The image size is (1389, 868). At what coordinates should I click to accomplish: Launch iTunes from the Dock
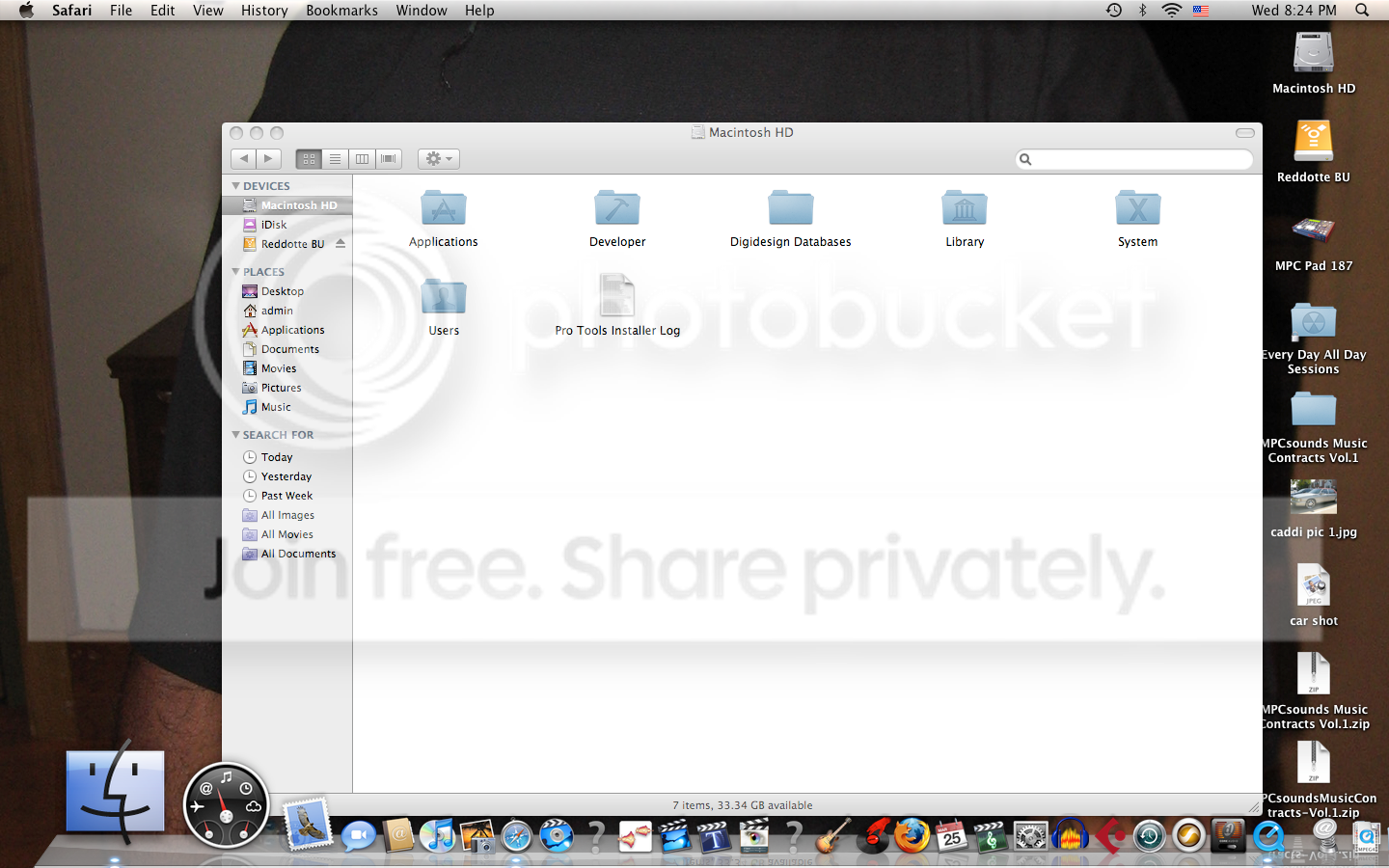(x=437, y=835)
